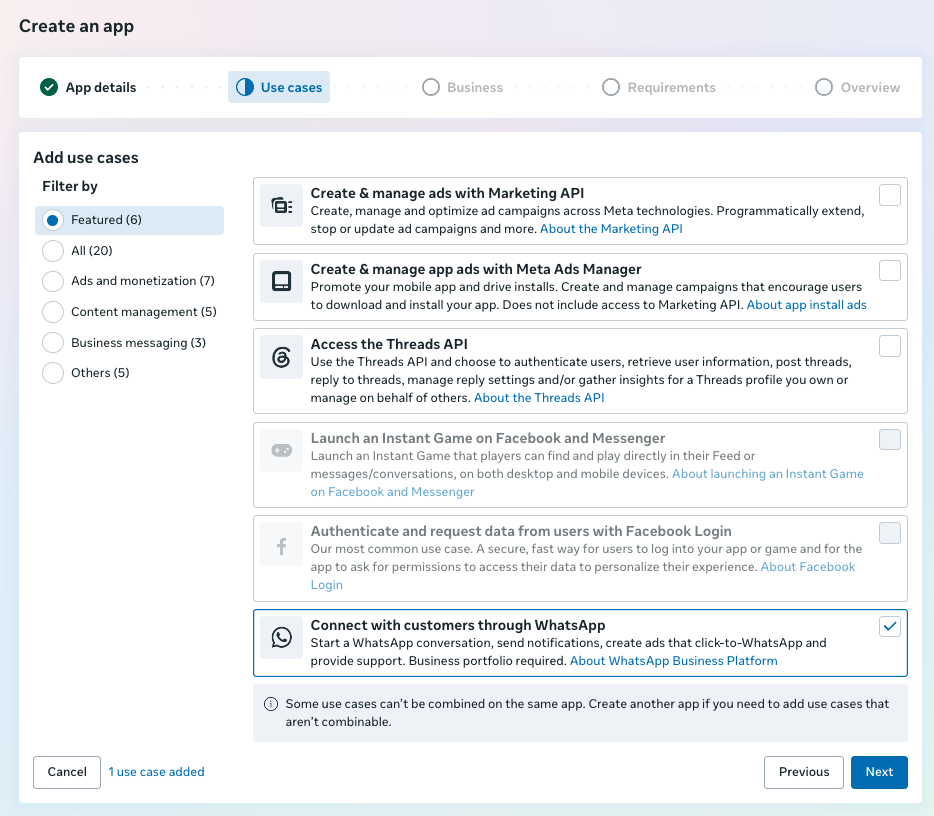Jump to the Business step

(x=462, y=88)
